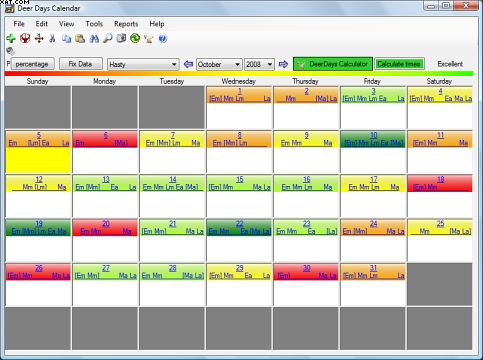Go to previous month with left arrow

[x=188, y=64]
